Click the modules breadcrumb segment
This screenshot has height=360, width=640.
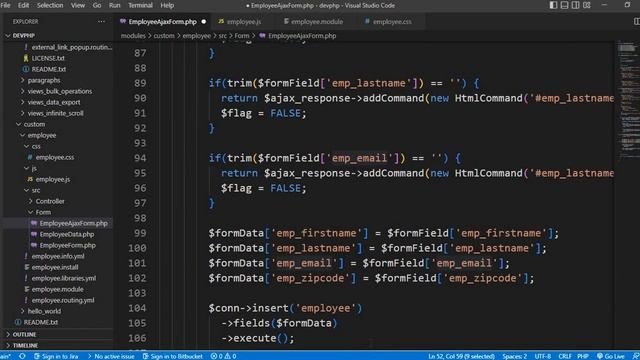(x=133, y=36)
